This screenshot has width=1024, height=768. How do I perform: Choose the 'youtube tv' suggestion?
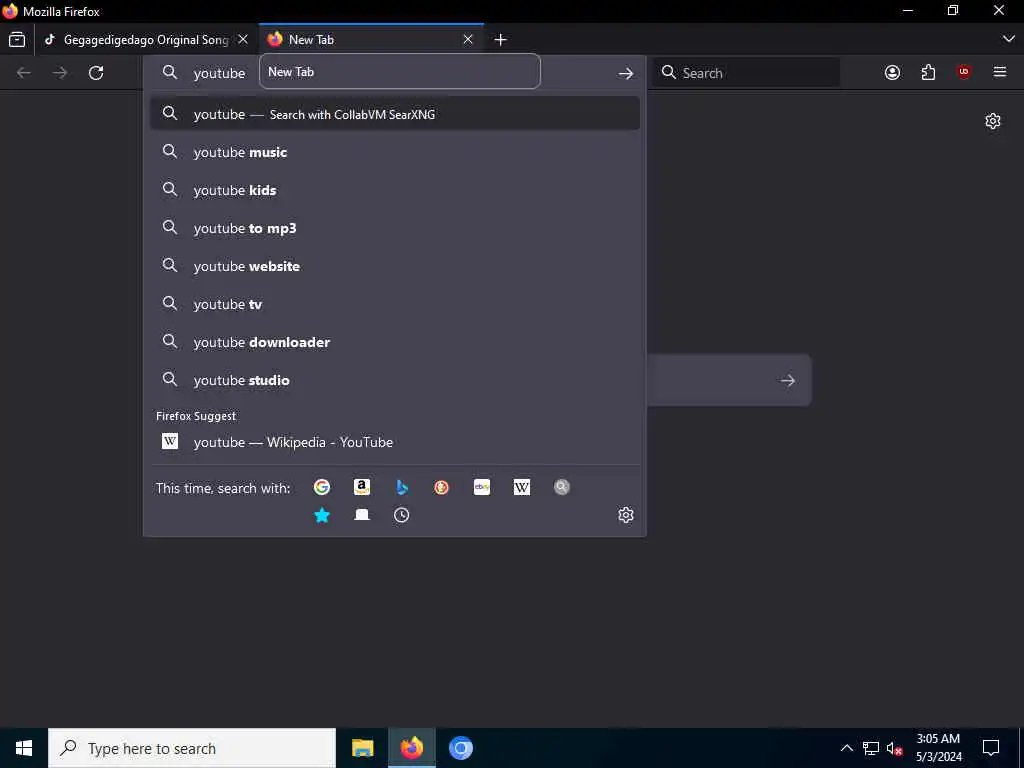394,304
